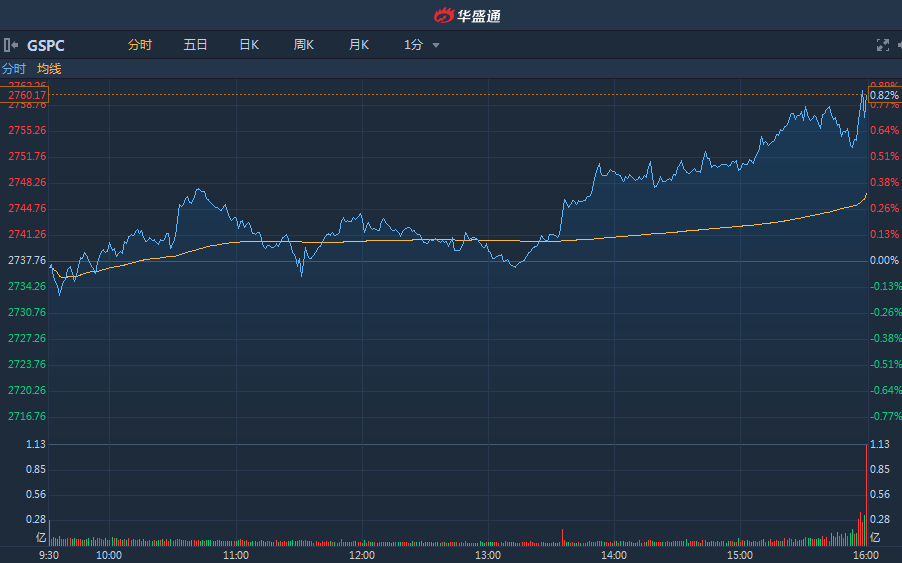Click the tallest red volume bar

pyautogui.click(x=866, y=495)
